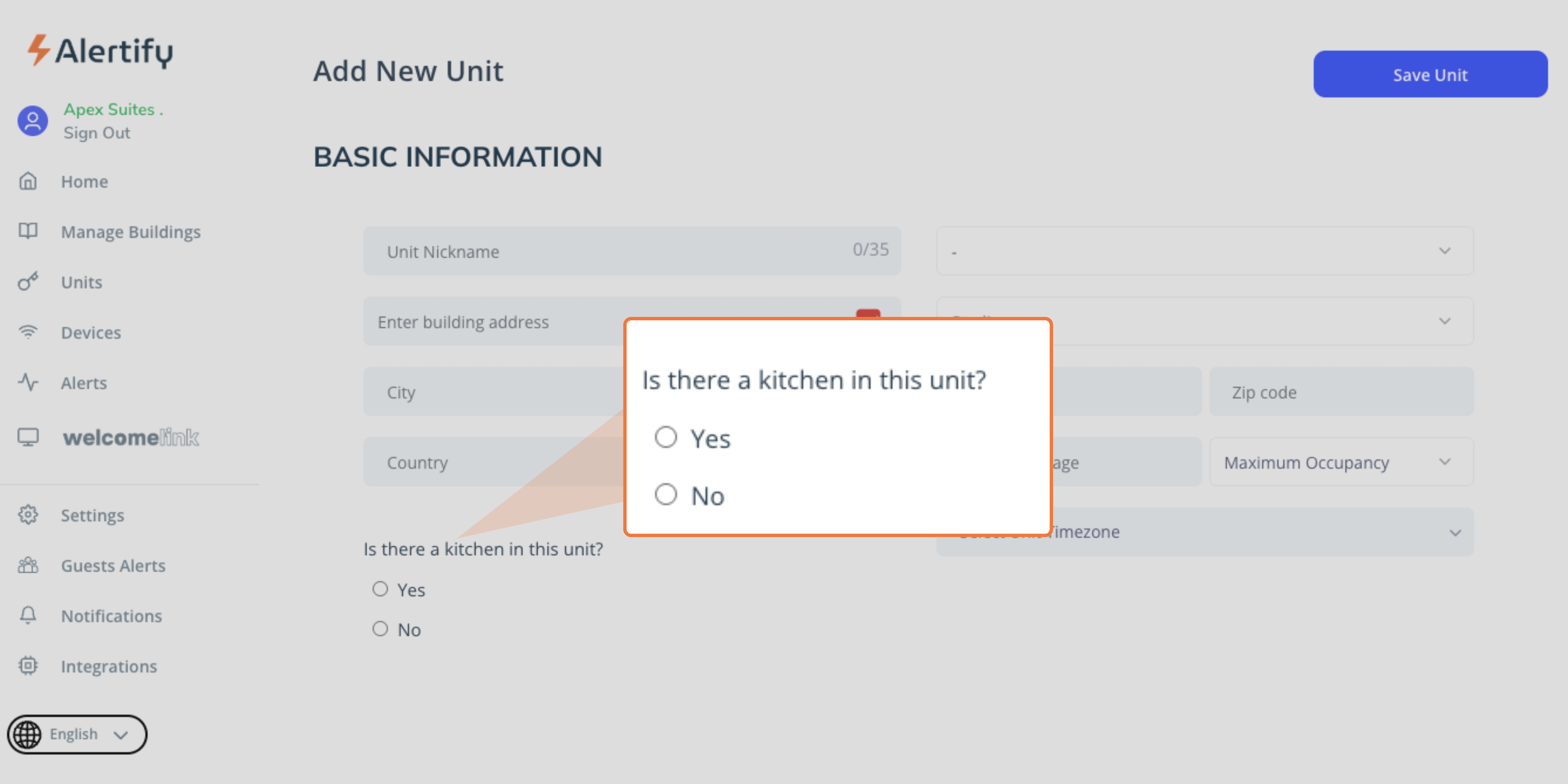The width and height of the screenshot is (1568, 784).
Task: Click the Alerts pulse icon
Action: [x=28, y=383]
